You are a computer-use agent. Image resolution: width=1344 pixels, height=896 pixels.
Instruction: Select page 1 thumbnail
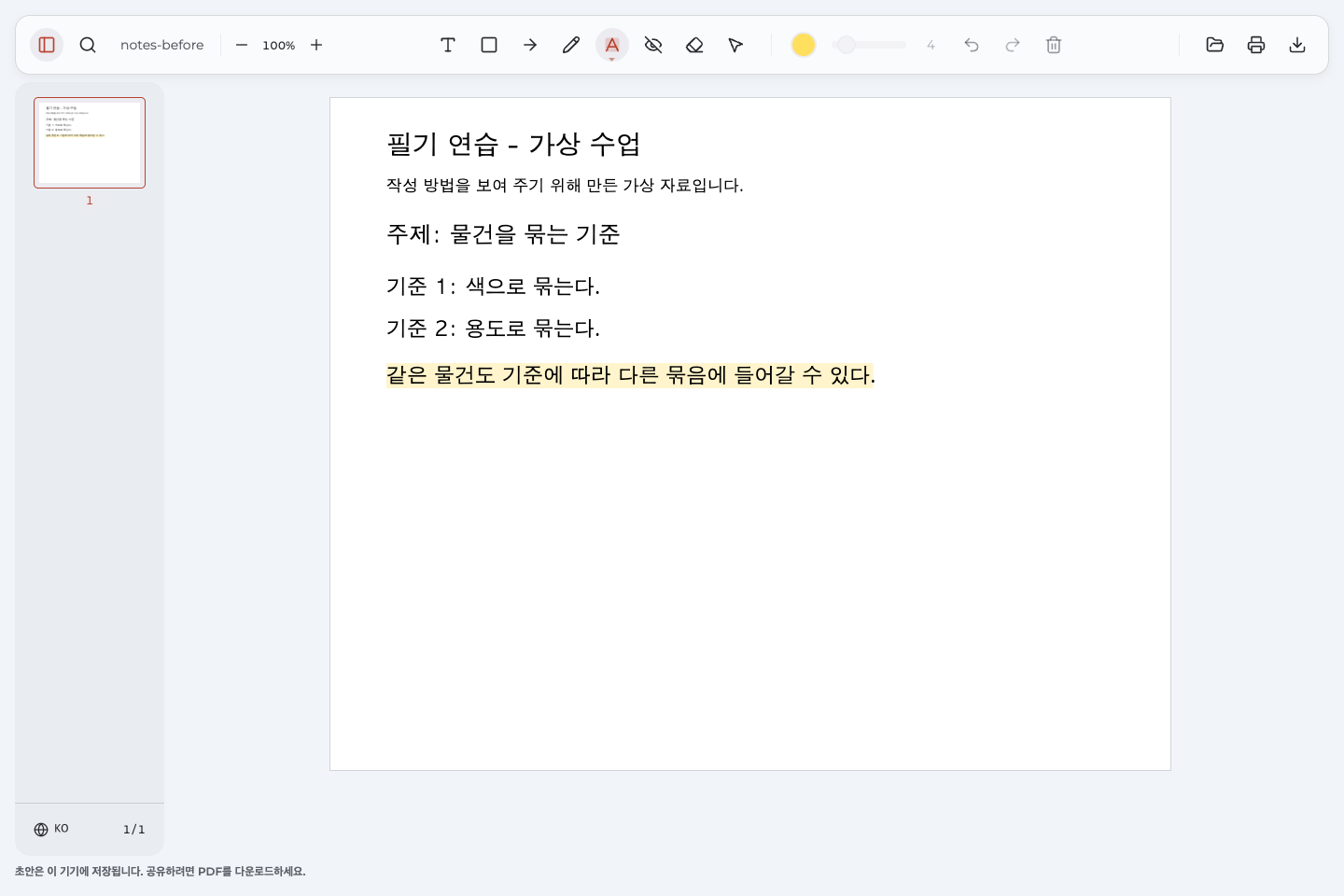pos(90,143)
